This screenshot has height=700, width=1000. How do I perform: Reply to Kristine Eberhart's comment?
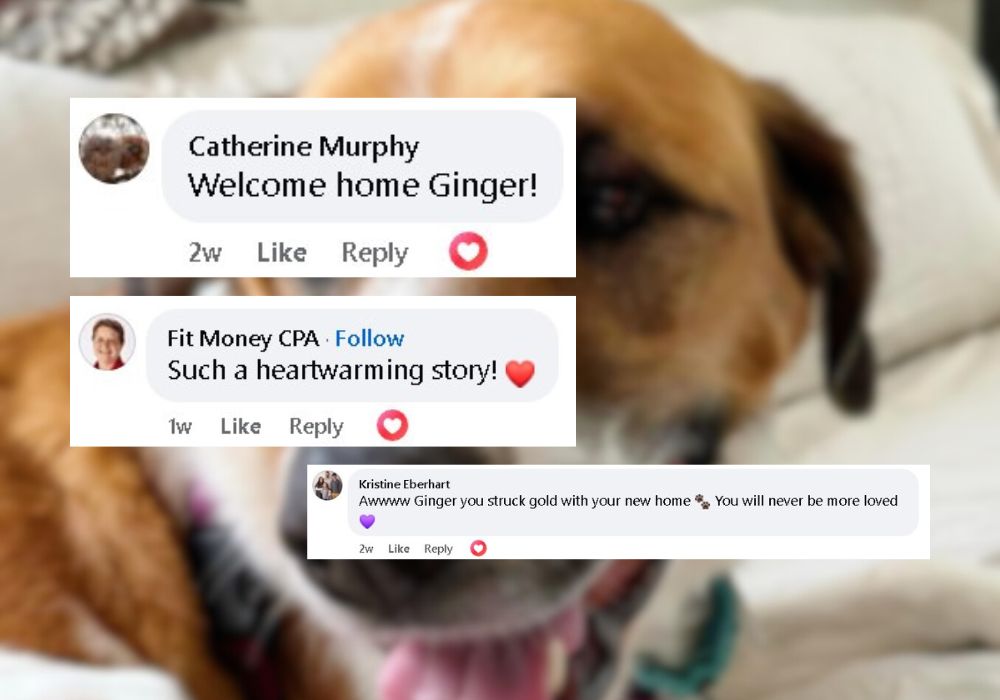click(x=438, y=548)
